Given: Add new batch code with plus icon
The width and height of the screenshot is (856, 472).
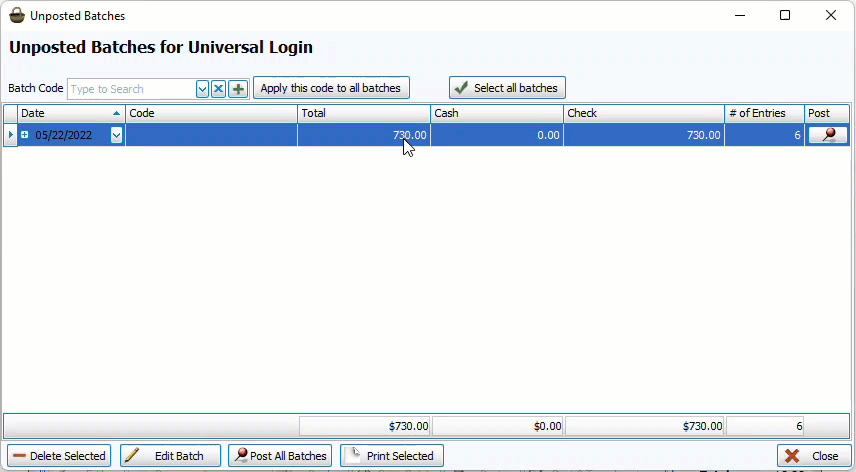Looking at the screenshot, I should pyautogui.click(x=238, y=89).
